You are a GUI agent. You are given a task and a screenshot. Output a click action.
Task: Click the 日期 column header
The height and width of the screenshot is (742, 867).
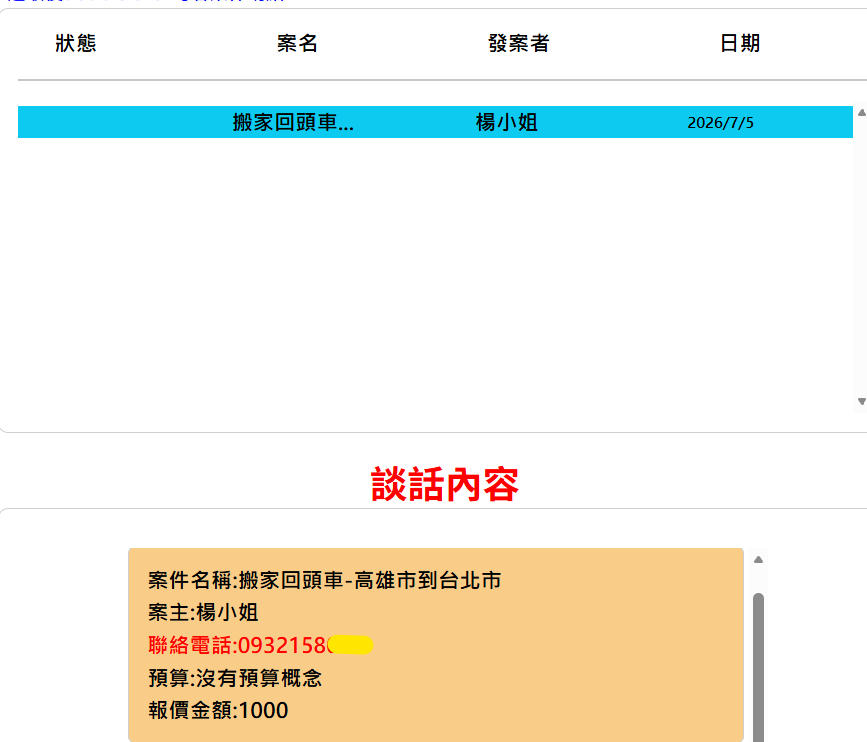(x=740, y=43)
